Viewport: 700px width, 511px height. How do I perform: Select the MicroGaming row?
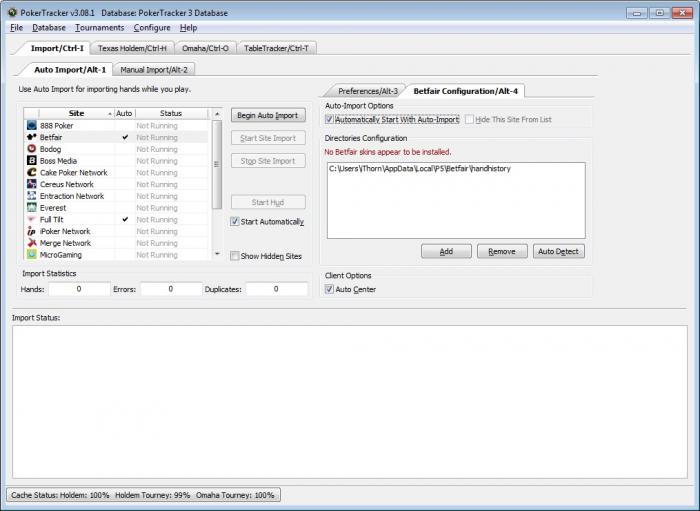pyautogui.click(x=117, y=254)
